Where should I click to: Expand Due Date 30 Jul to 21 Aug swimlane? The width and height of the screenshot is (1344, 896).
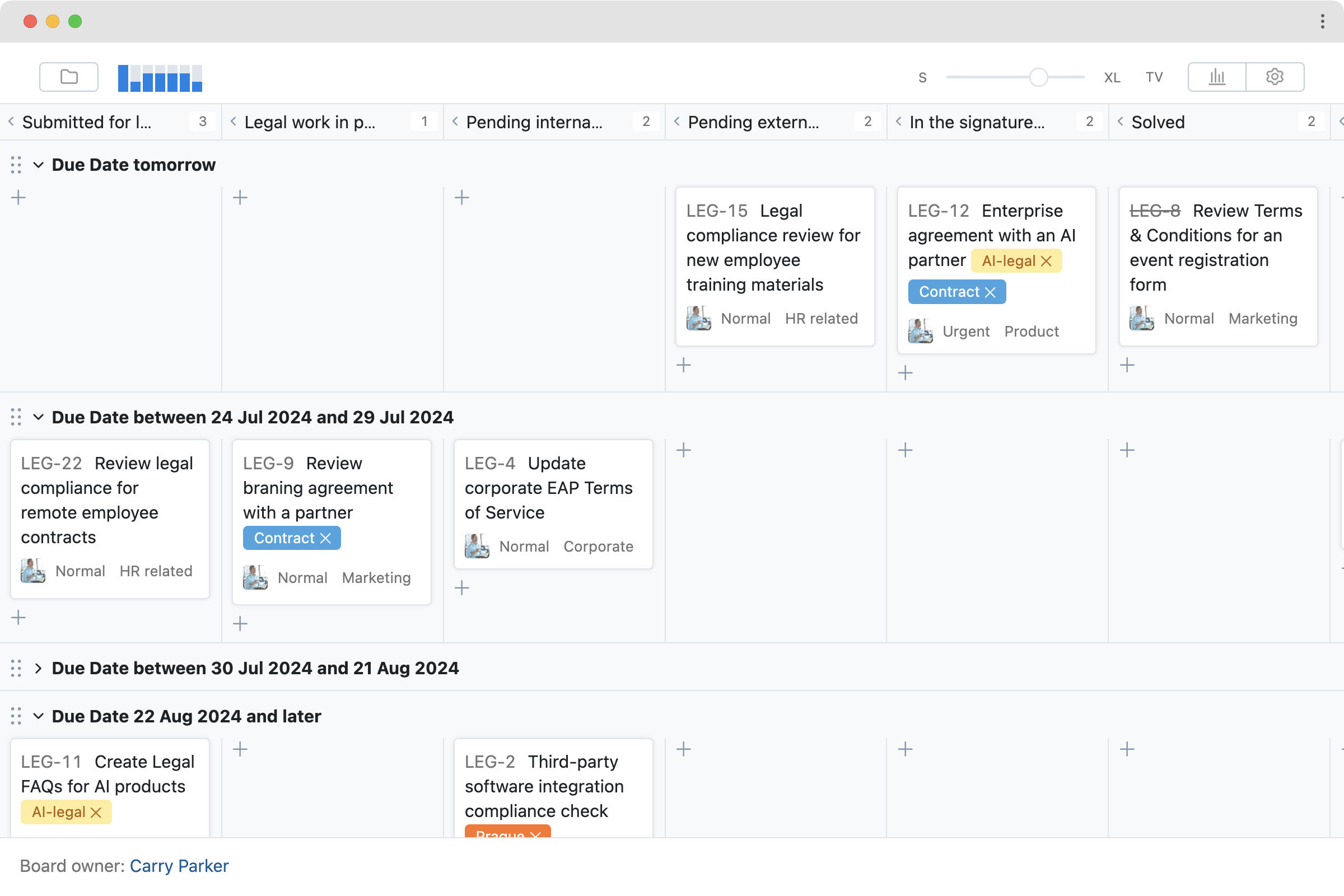click(38, 668)
